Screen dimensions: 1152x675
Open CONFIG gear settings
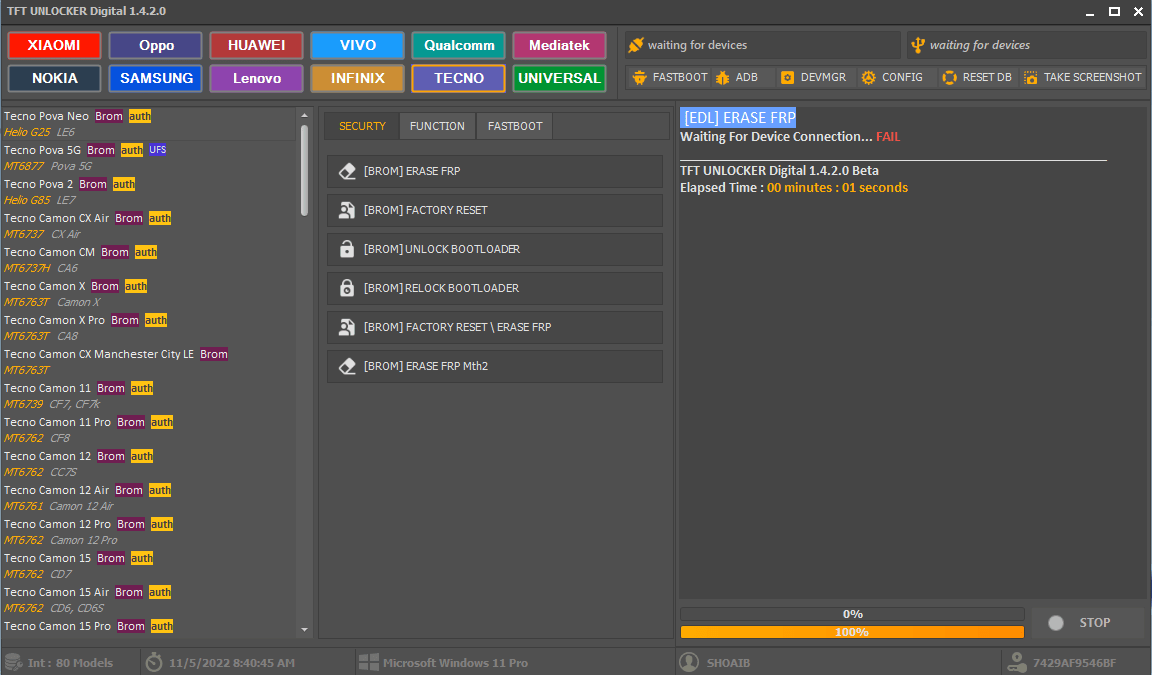868,77
